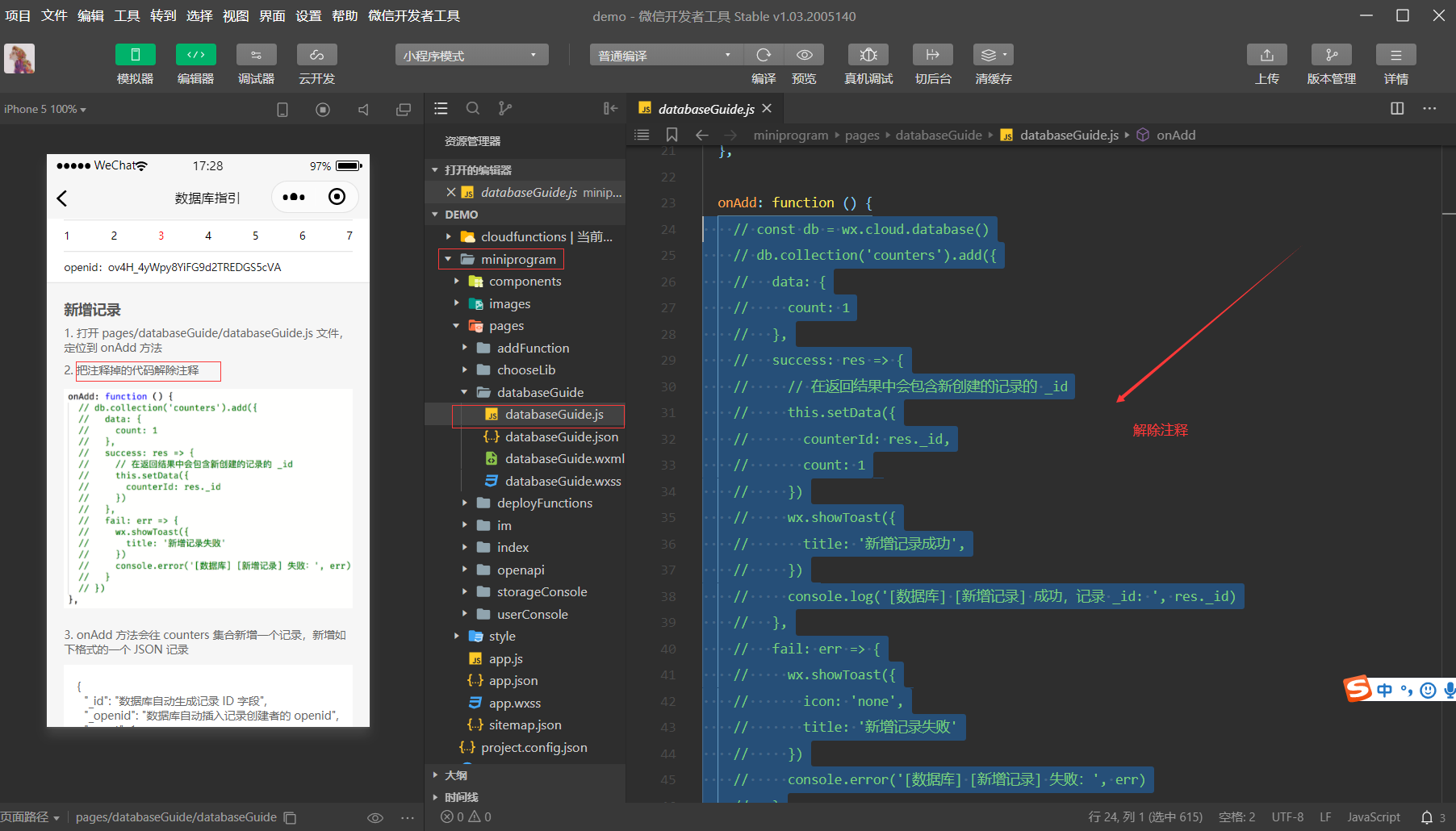Click the simulator back arrow
Image resolution: width=1456 pixels, height=831 pixels.
pos(62,198)
